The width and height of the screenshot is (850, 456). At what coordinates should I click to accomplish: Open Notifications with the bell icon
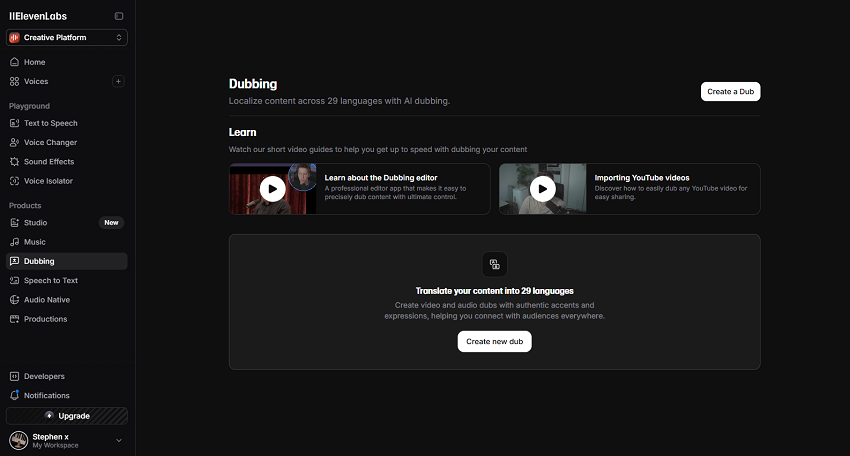pyautogui.click(x=15, y=396)
